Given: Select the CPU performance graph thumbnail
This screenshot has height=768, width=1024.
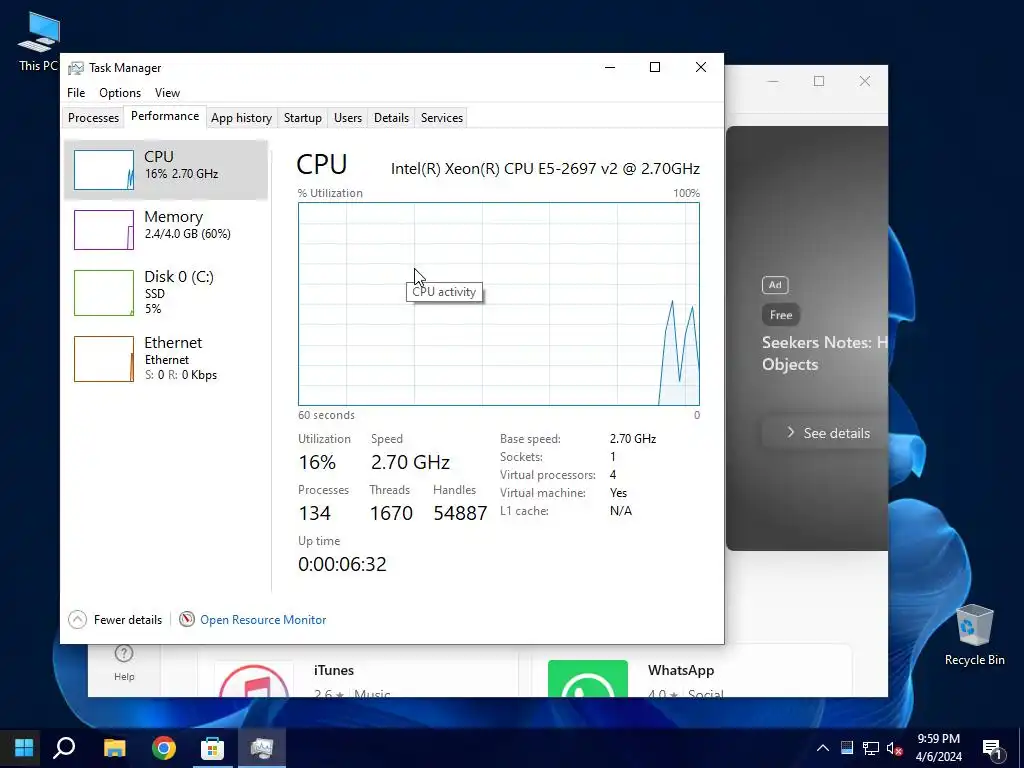Looking at the screenshot, I should click(104, 170).
